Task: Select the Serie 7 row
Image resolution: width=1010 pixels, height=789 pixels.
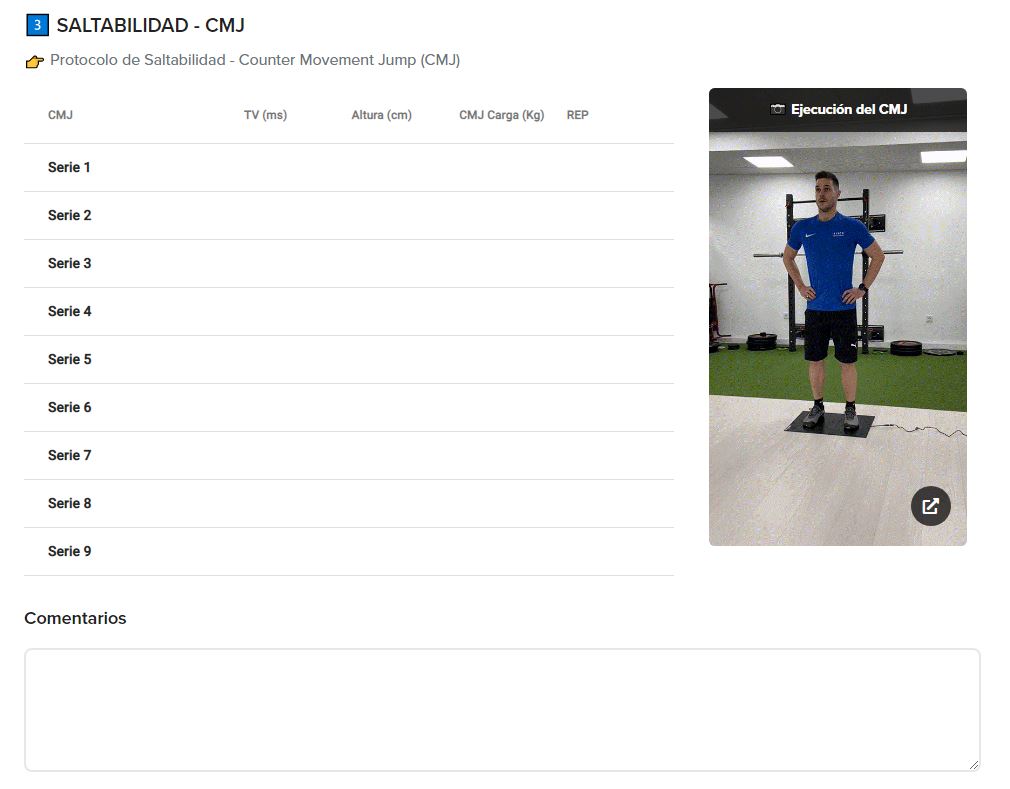Action: point(349,455)
